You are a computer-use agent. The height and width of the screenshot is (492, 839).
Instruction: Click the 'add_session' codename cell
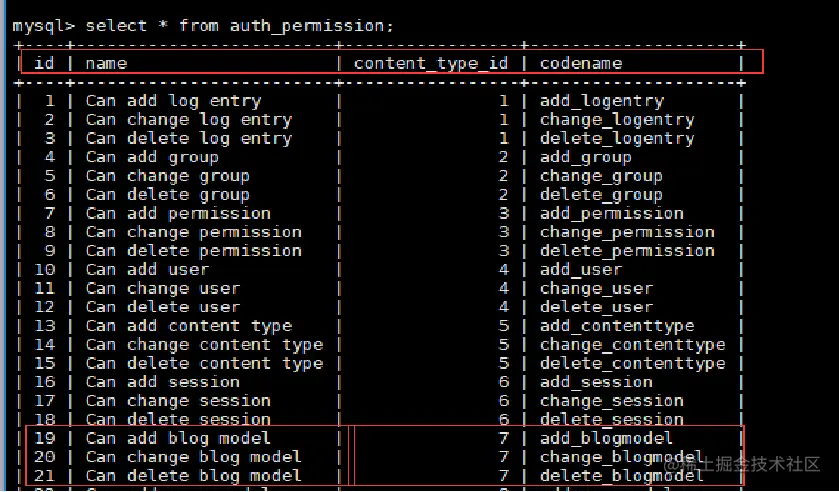point(597,382)
